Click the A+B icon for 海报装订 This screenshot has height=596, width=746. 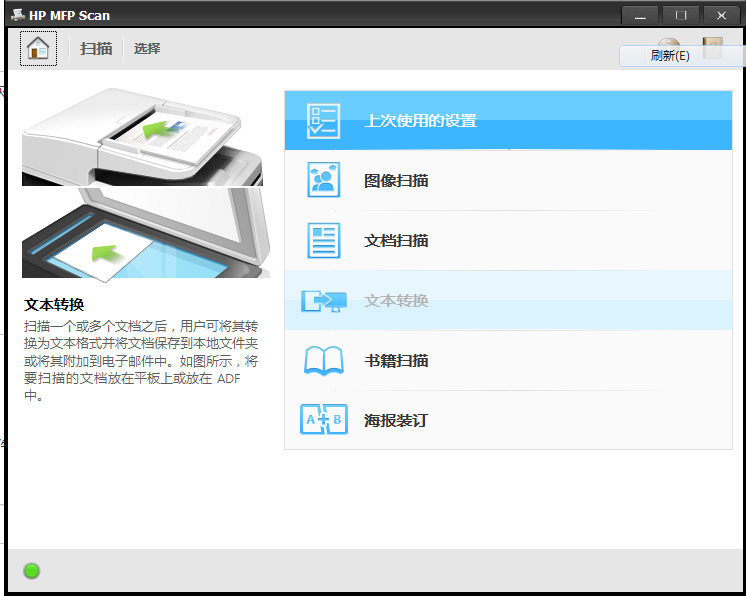(x=323, y=420)
